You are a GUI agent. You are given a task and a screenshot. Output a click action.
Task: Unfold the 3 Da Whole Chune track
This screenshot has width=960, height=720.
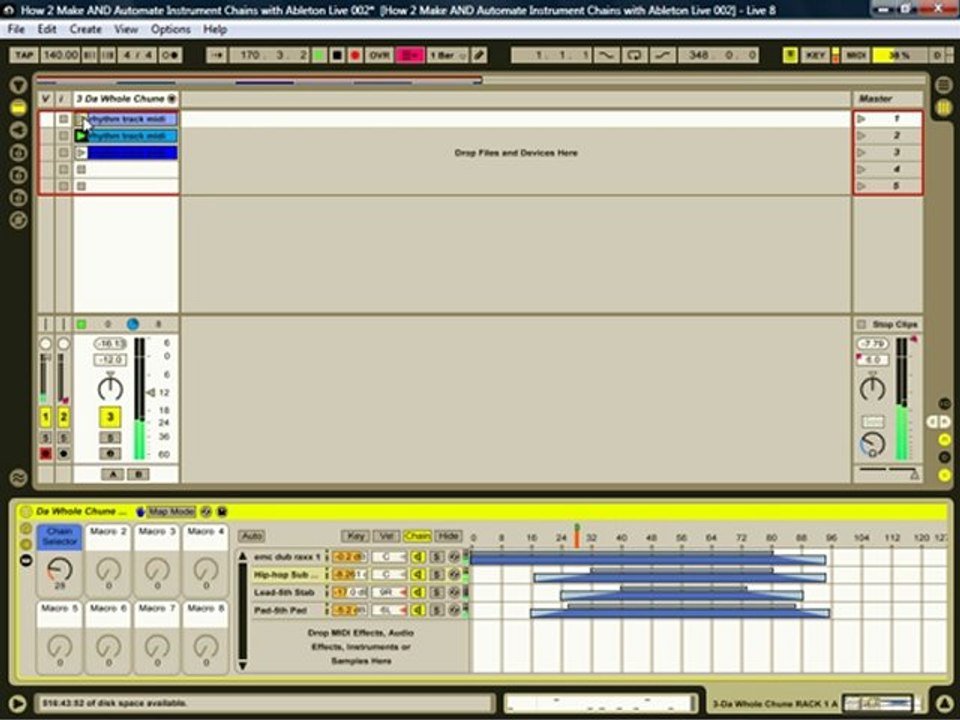click(x=172, y=99)
